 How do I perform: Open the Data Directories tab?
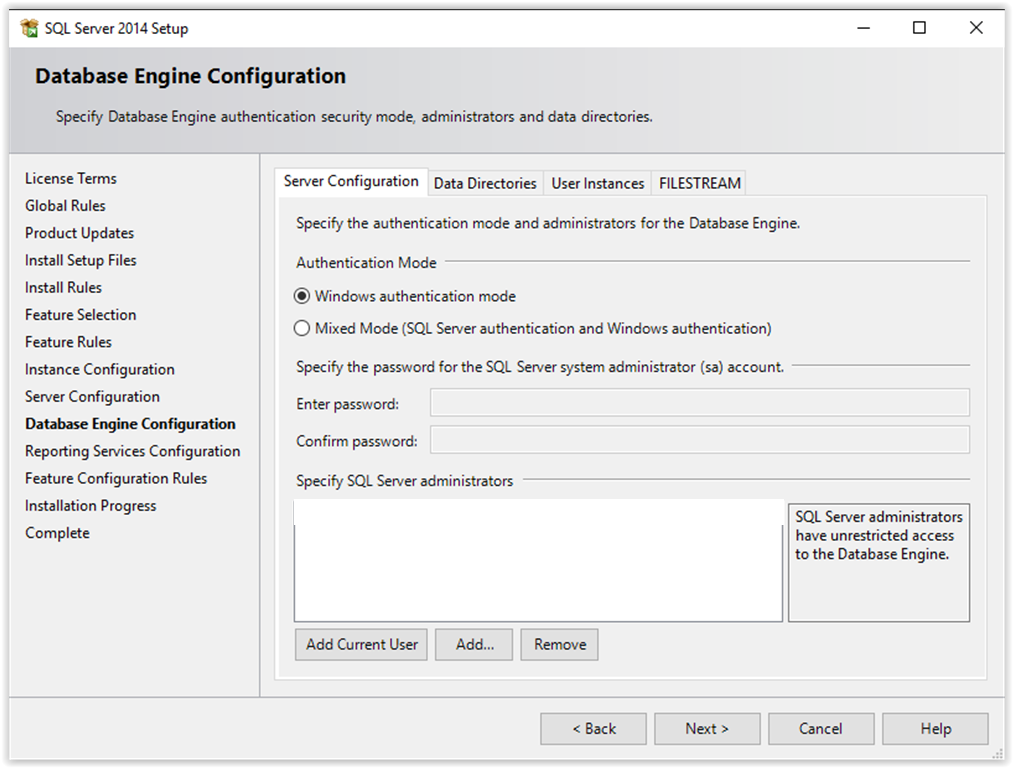click(x=485, y=183)
